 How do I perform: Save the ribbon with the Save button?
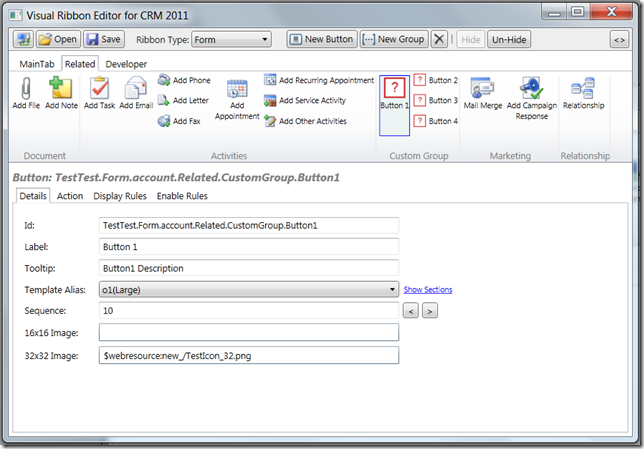104,39
